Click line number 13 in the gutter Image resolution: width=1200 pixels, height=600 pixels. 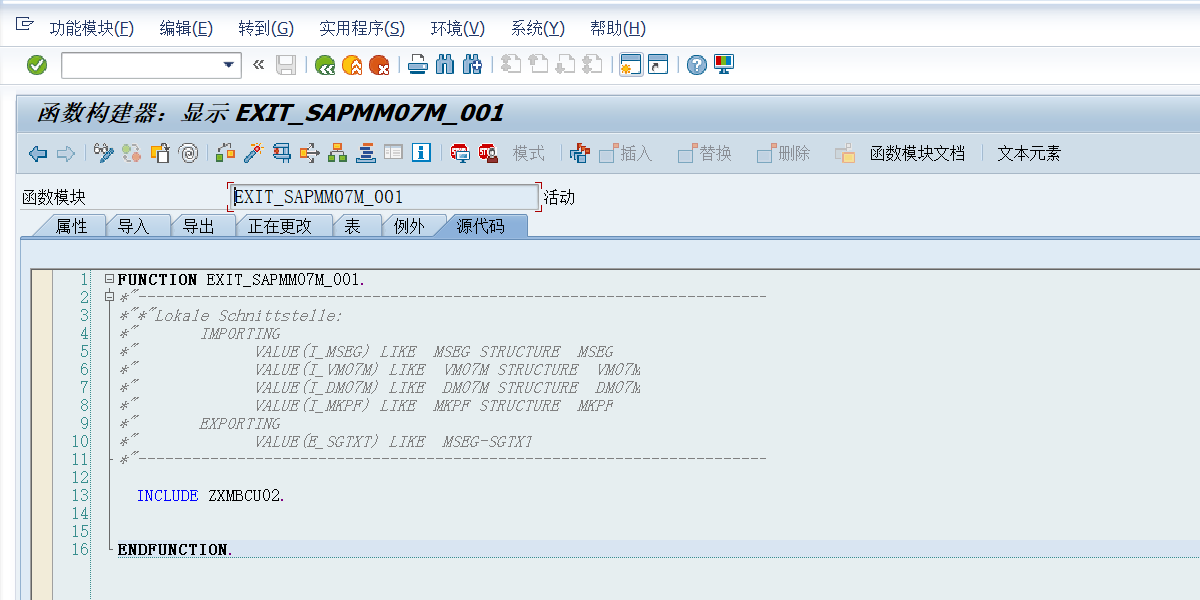(x=80, y=495)
